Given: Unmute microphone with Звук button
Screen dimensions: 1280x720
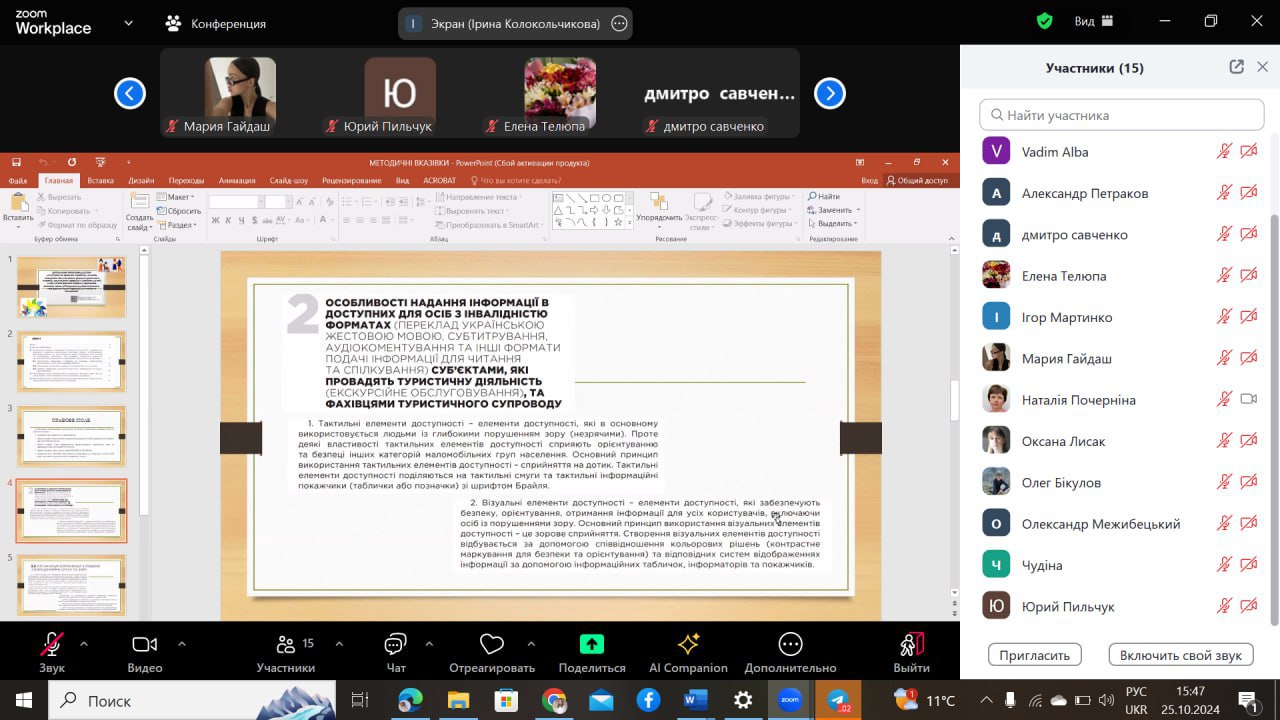Looking at the screenshot, I should [52, 645].
